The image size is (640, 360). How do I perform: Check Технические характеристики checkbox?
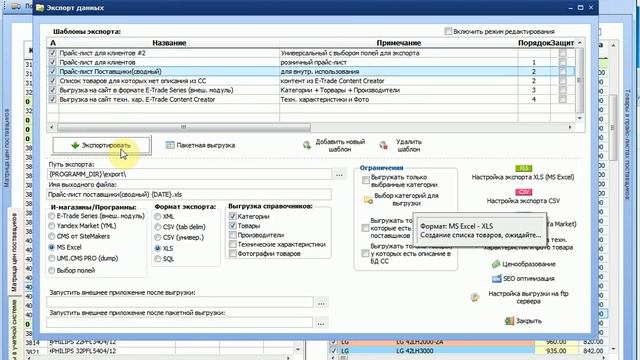pyautogui.click(x=233, y=244)
